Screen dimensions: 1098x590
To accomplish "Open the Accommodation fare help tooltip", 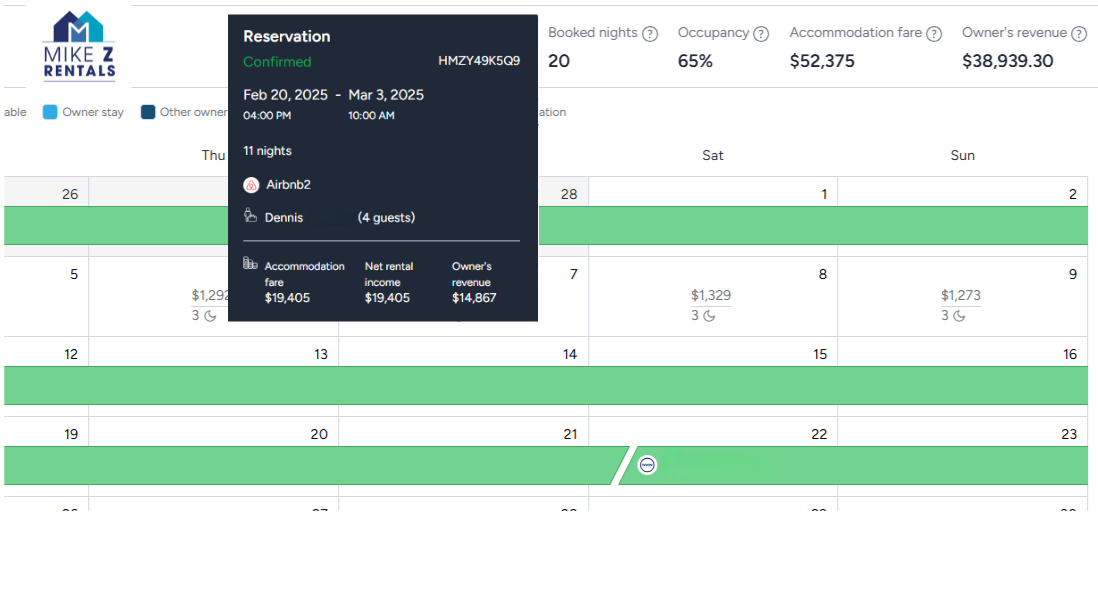I will 937,33.
